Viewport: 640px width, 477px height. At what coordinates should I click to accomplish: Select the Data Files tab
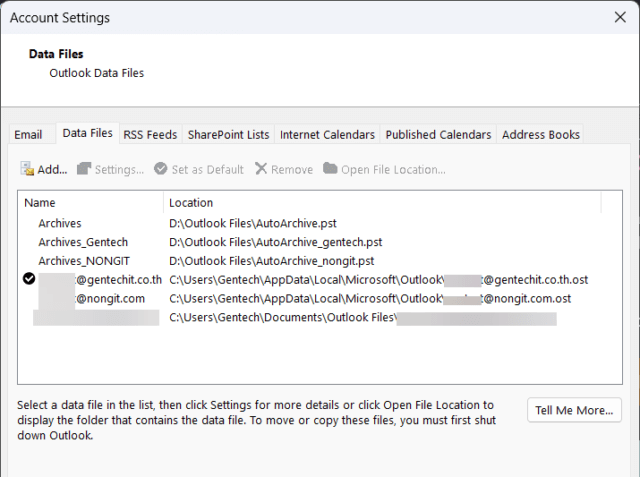[x=87, y=133]
